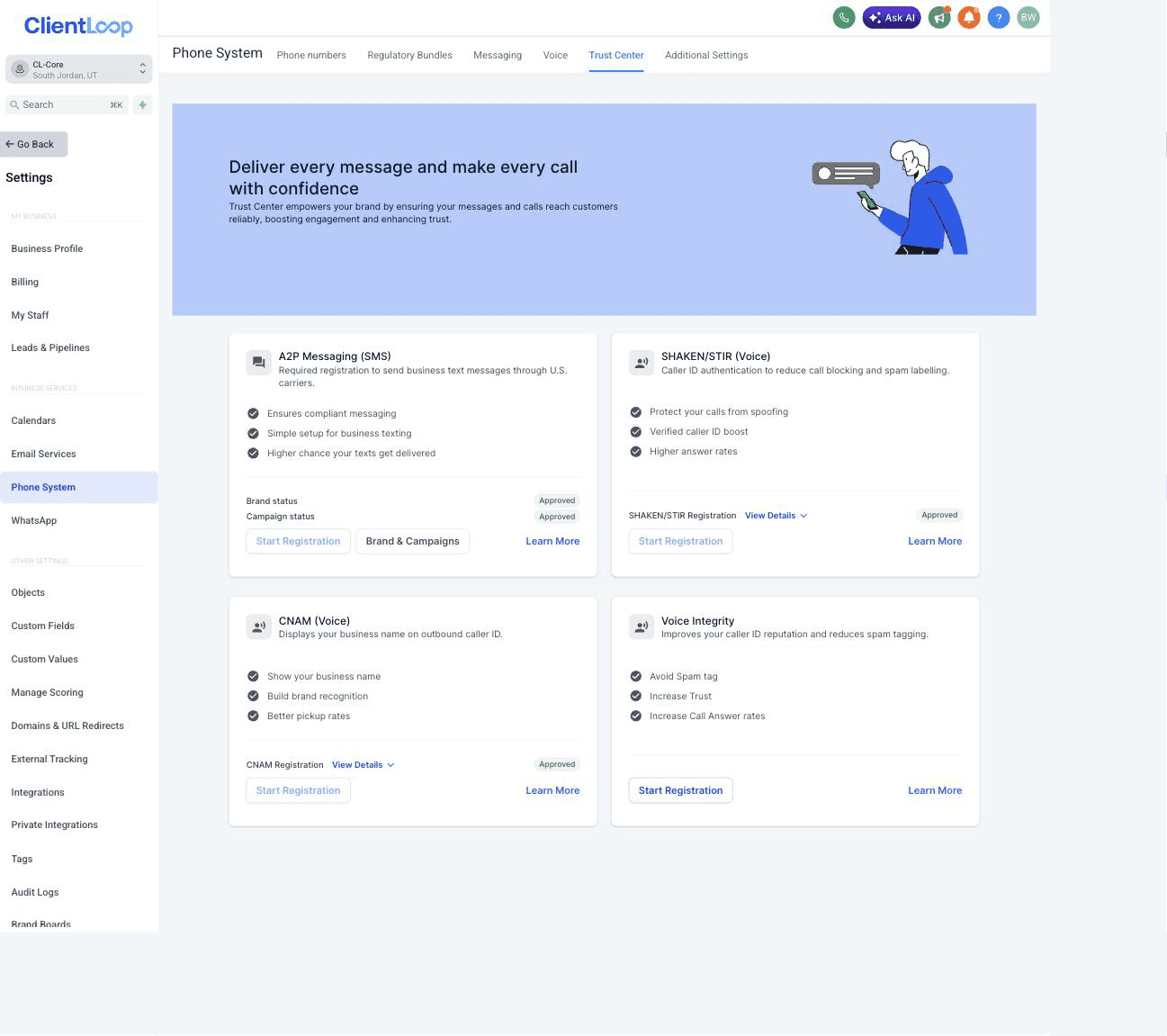Click Start Registration in Voice Integrity card
The image size is (1167, 1036).
680,790
